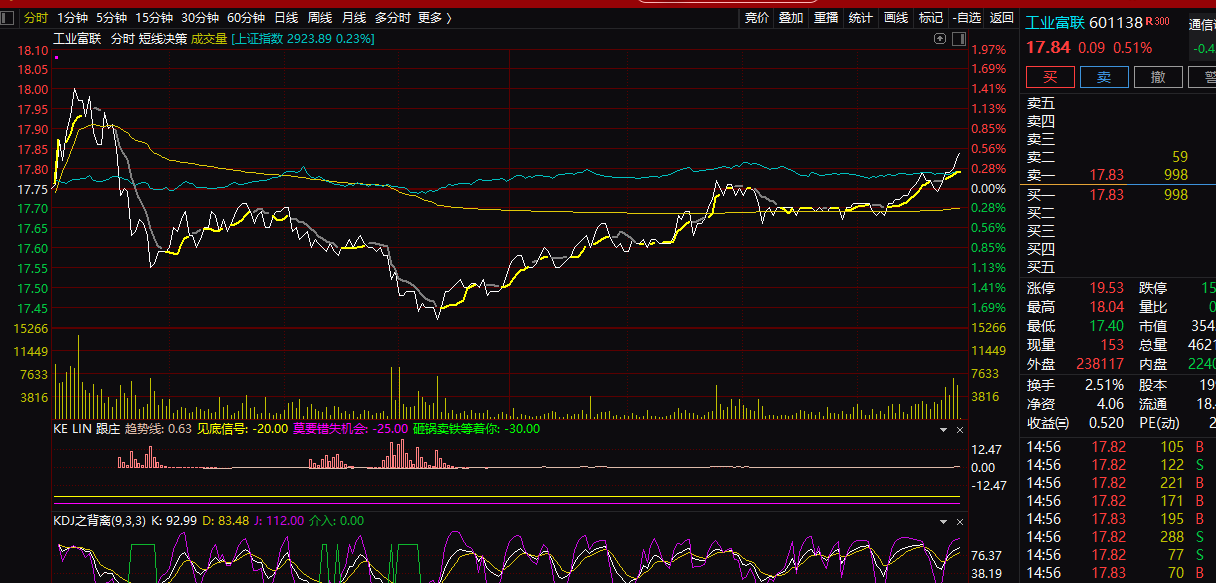Image resolution: width=1216 pixels, height=583 pixels.
Task: Click the red 买 buy button
Action: coord(1050,77)
